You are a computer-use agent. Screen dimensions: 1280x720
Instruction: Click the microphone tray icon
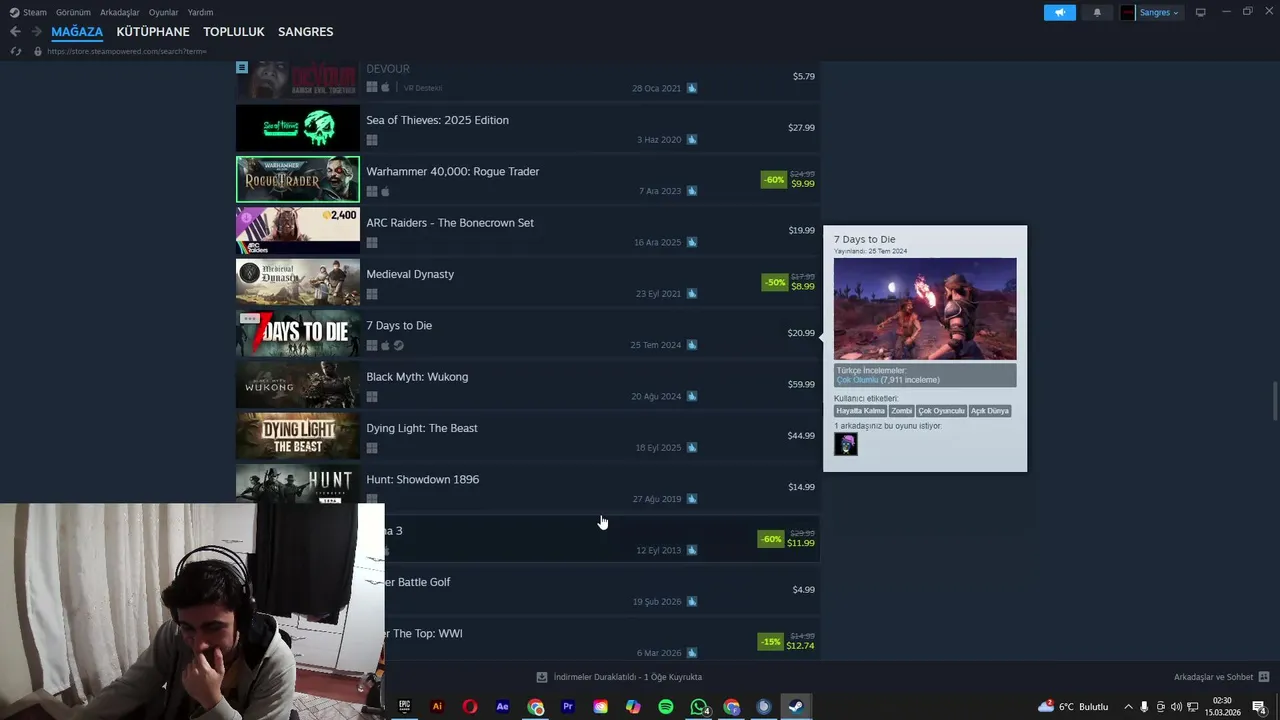(1144, 707)
